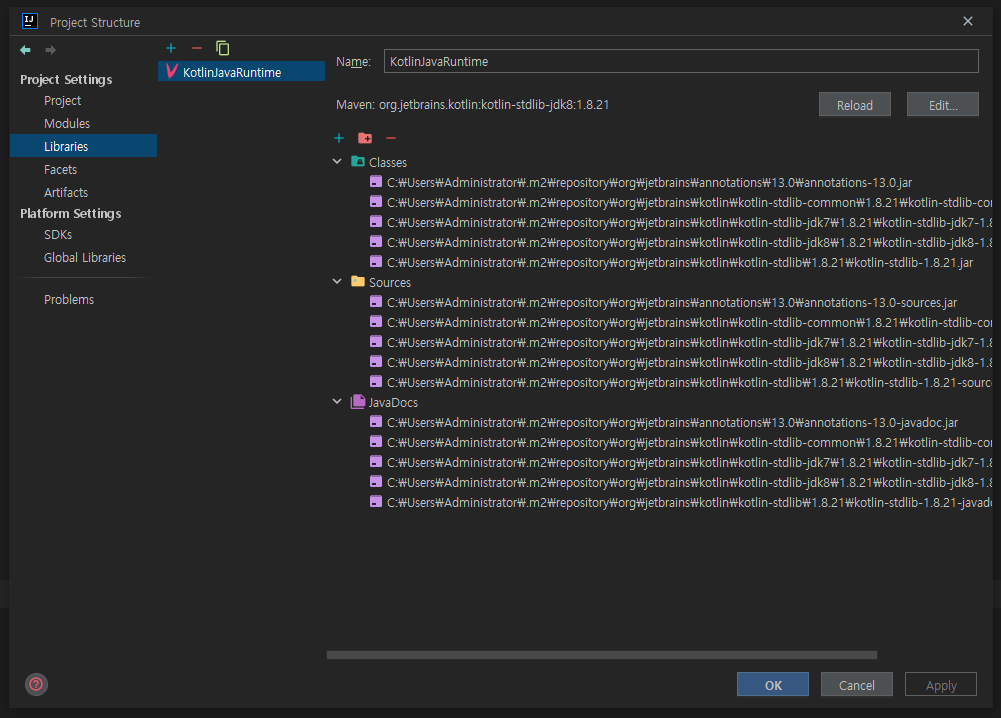This screenshot has width=1001, height=718.
Task: Open the Facets settings page
Action: [x=61, y=169]
